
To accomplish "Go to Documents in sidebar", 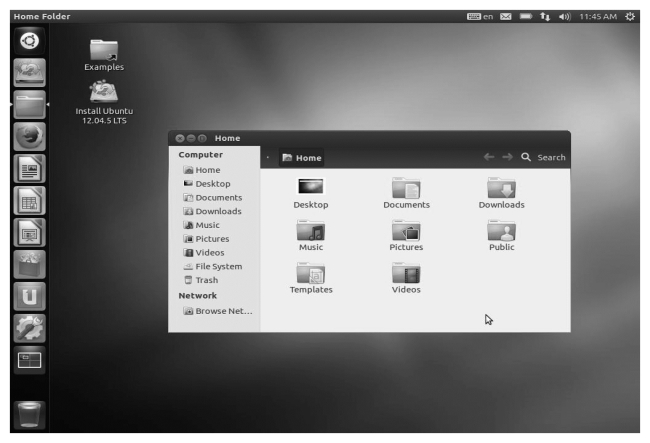I will pyautogui.click(x=215, y=198).
